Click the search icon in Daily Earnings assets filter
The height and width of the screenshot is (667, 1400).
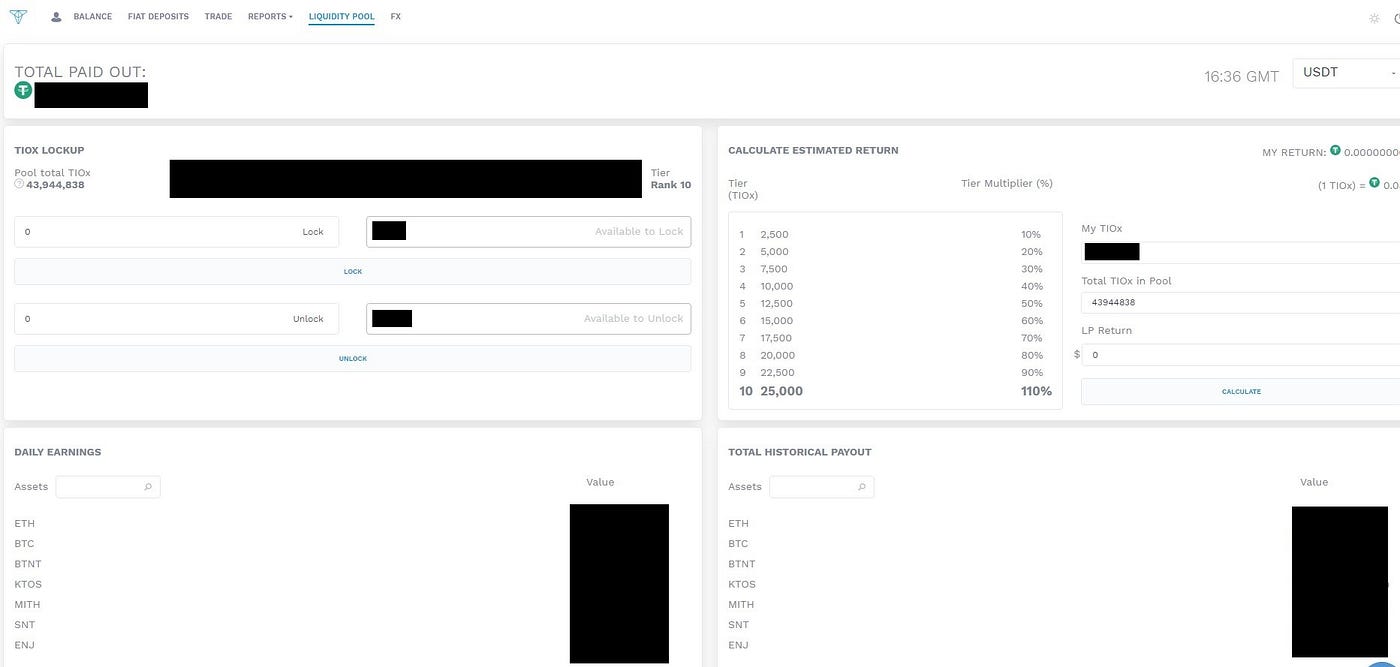point(148,487)
